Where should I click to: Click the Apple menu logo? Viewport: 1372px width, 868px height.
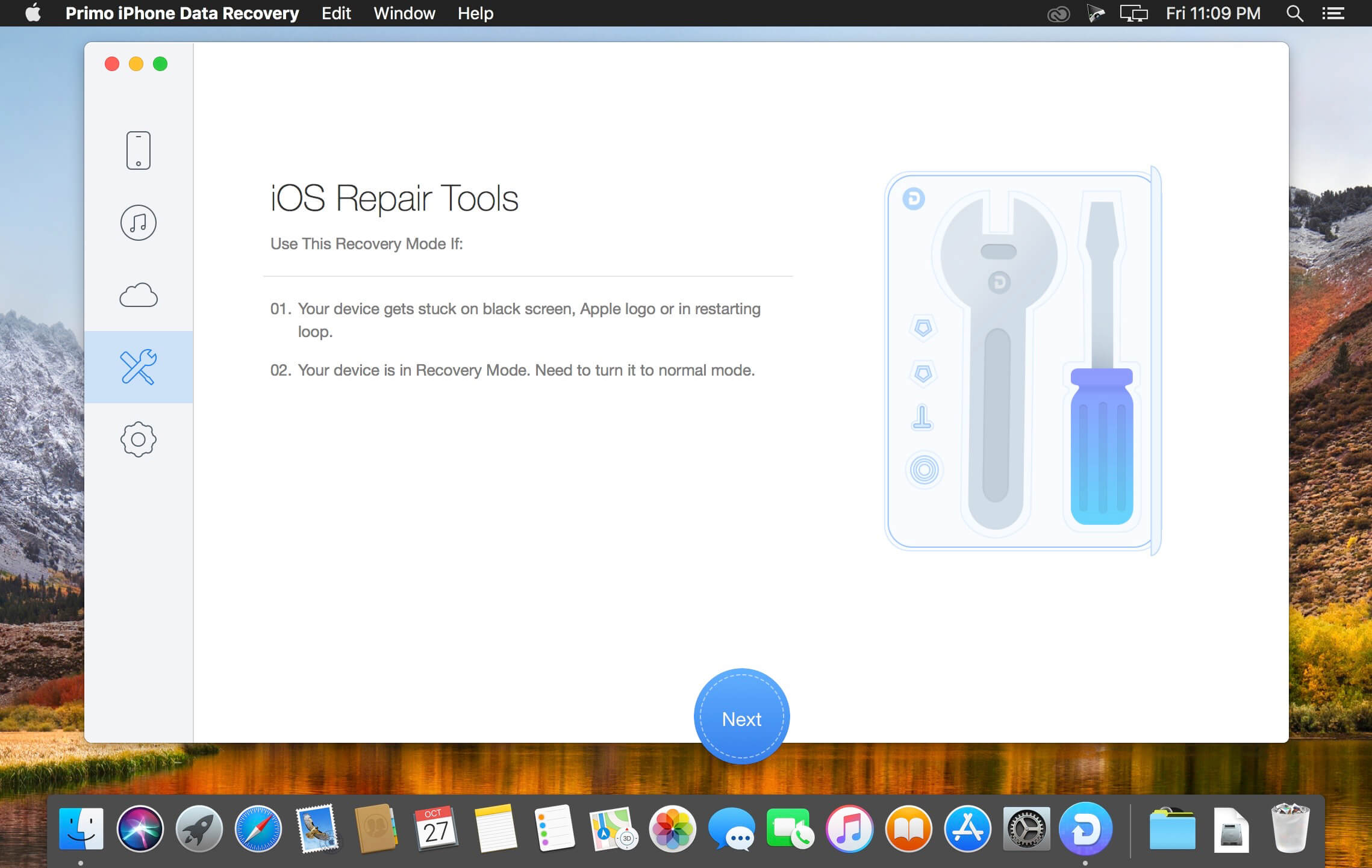click(33, 13)
